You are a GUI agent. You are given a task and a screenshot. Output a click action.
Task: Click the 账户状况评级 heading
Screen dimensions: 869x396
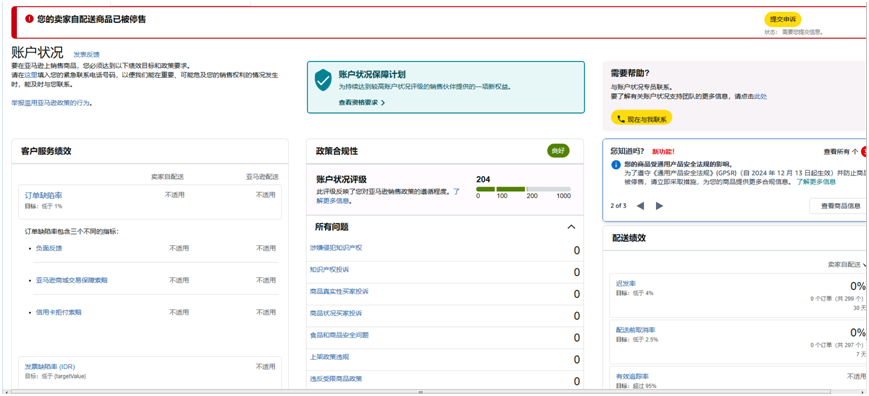coord(341,179)
